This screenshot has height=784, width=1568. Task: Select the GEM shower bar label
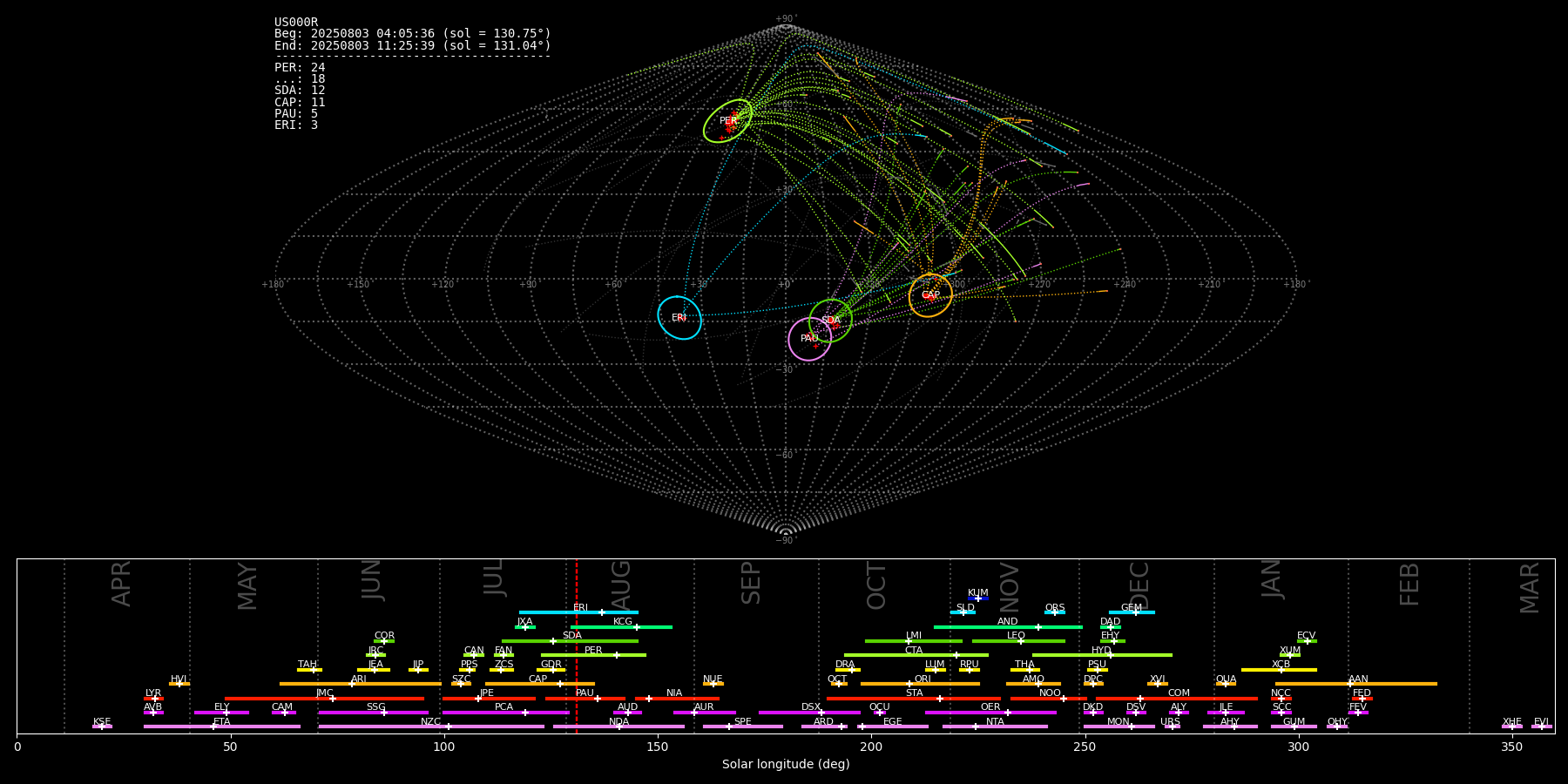pos(1132,608)
